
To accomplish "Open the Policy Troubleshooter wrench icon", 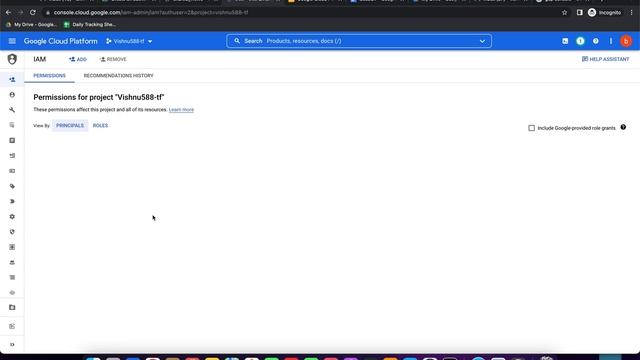I will click(12, 110).
